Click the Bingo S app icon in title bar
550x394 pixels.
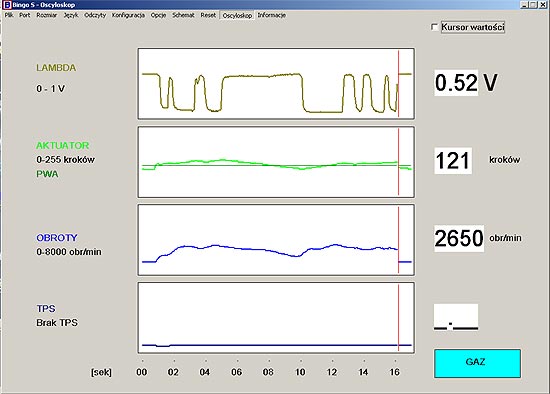7,5
